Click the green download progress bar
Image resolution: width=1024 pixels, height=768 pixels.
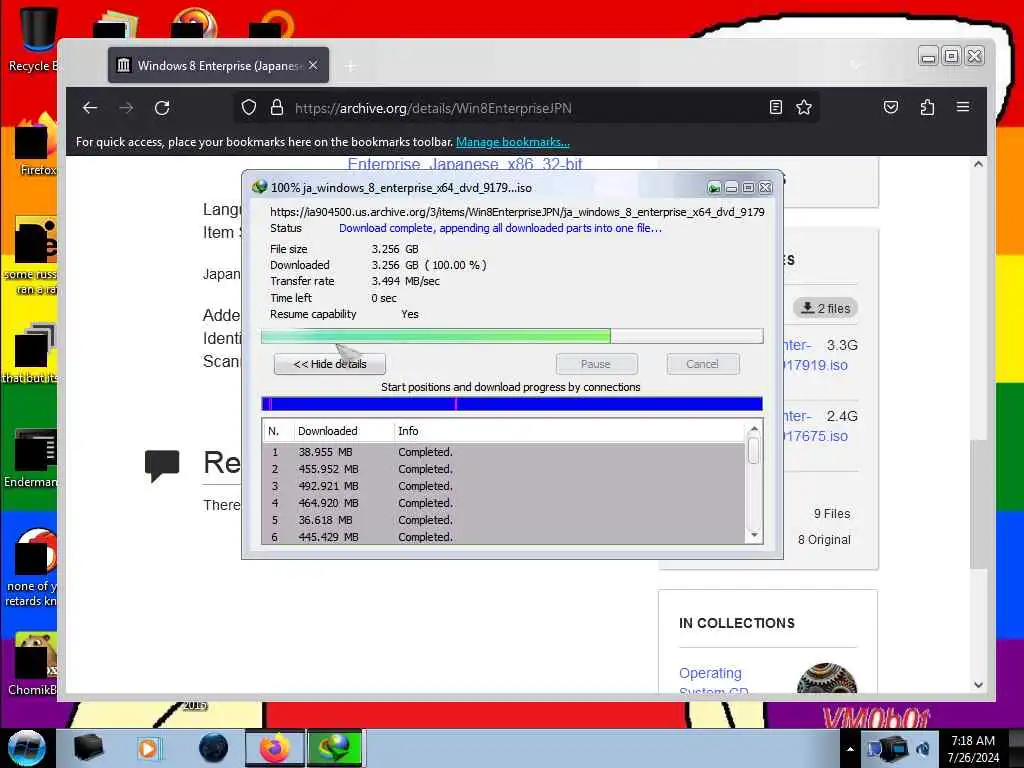[512, 336]
